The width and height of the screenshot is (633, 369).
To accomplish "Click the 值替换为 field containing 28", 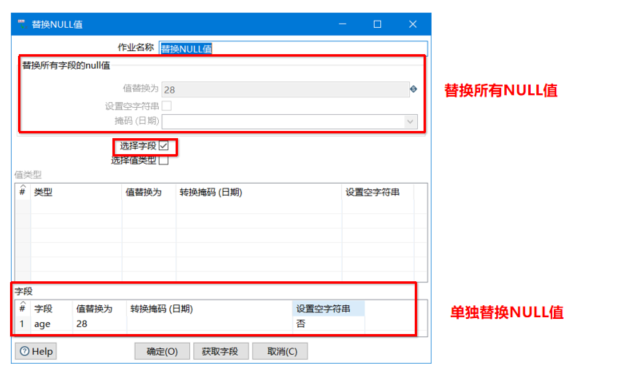I will click(x=285, y=90).
